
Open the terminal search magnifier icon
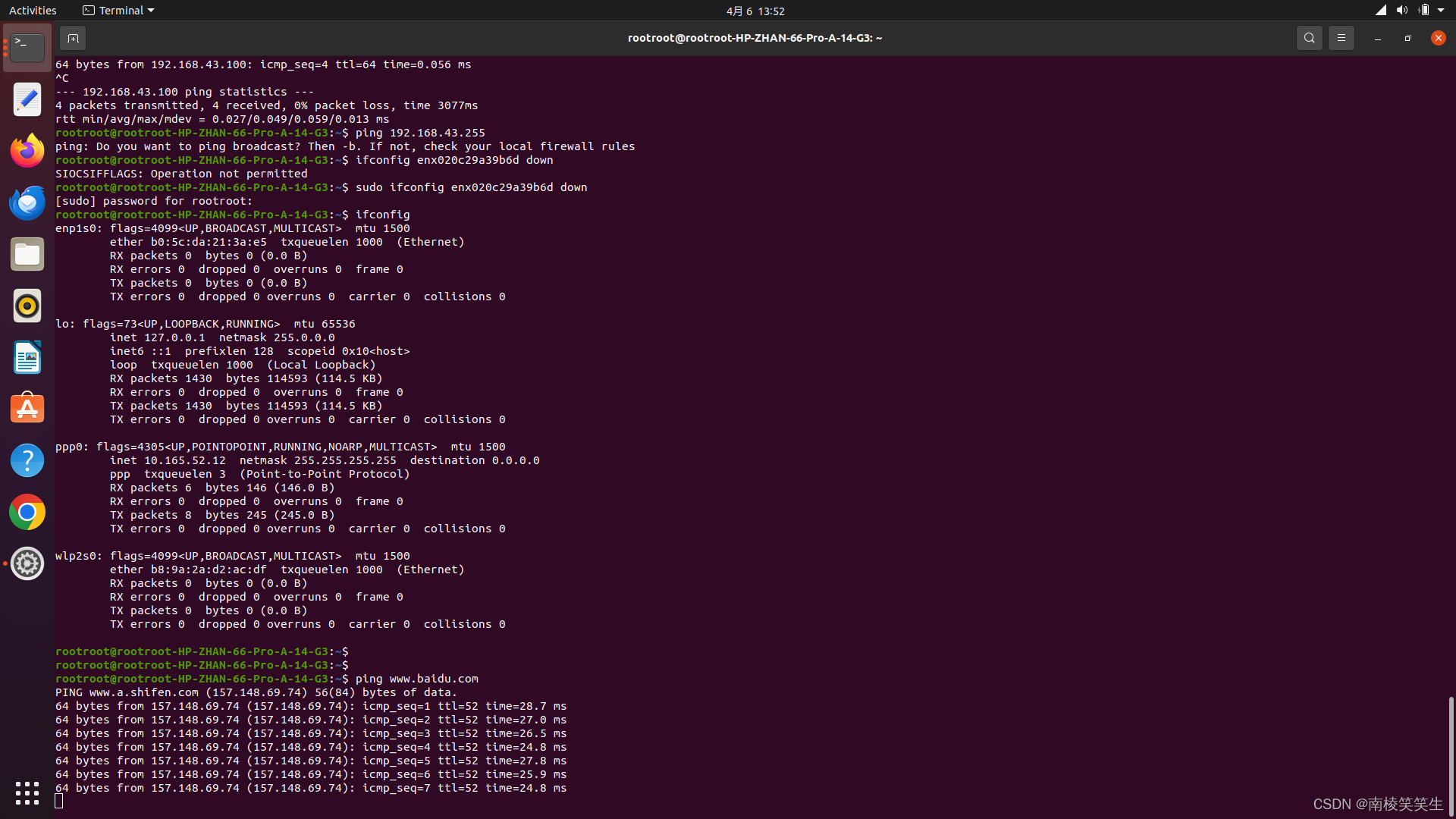(x=1309, y=38)
